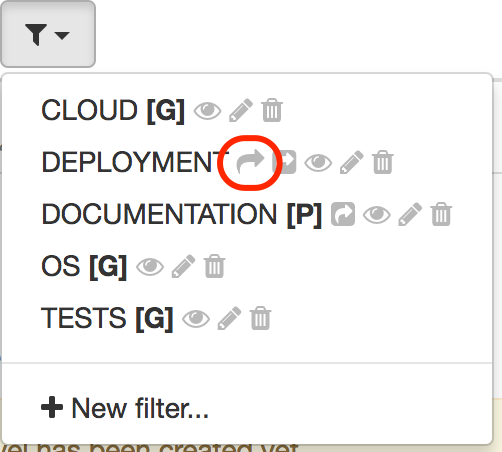Screen dimensions: 502x452
Task: Select the TESTS [G] filter
Action: click(107, 318)
